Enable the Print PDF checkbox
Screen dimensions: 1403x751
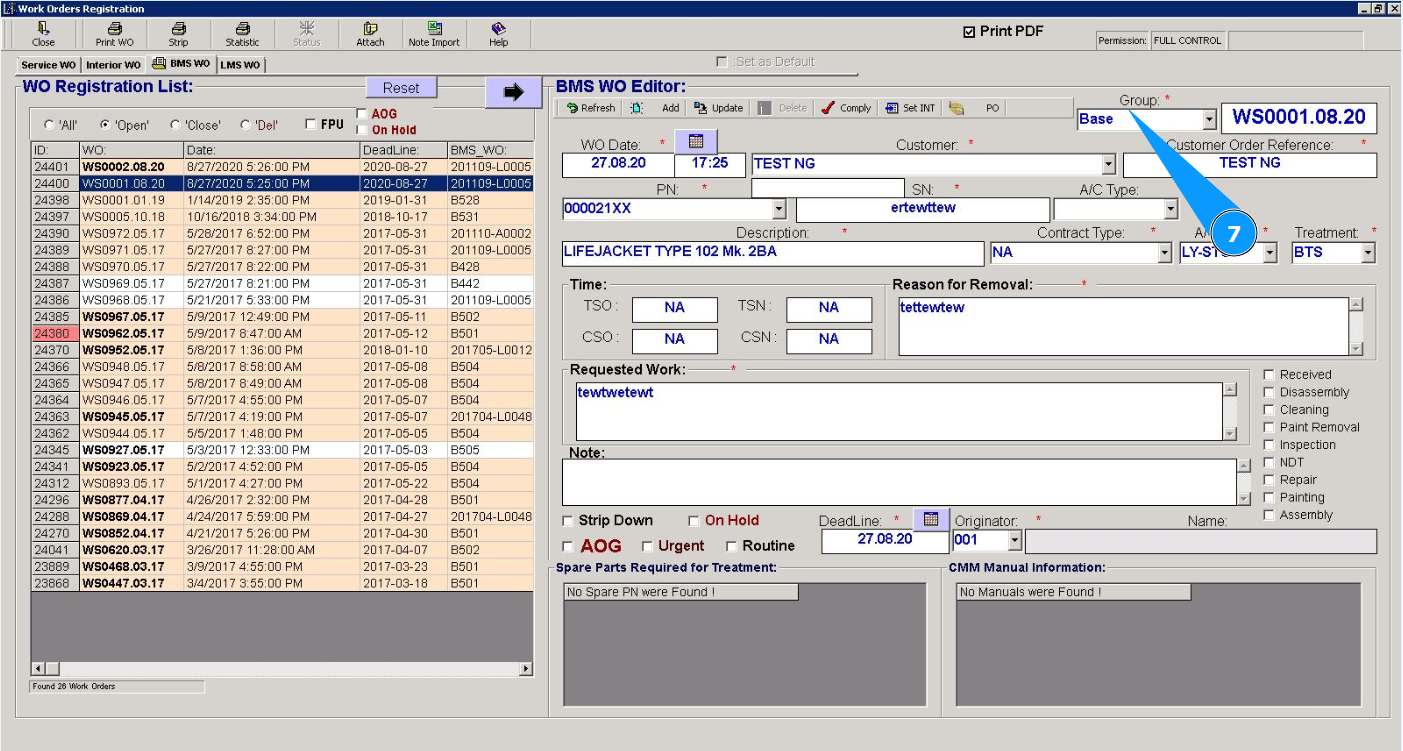[968, 32]
